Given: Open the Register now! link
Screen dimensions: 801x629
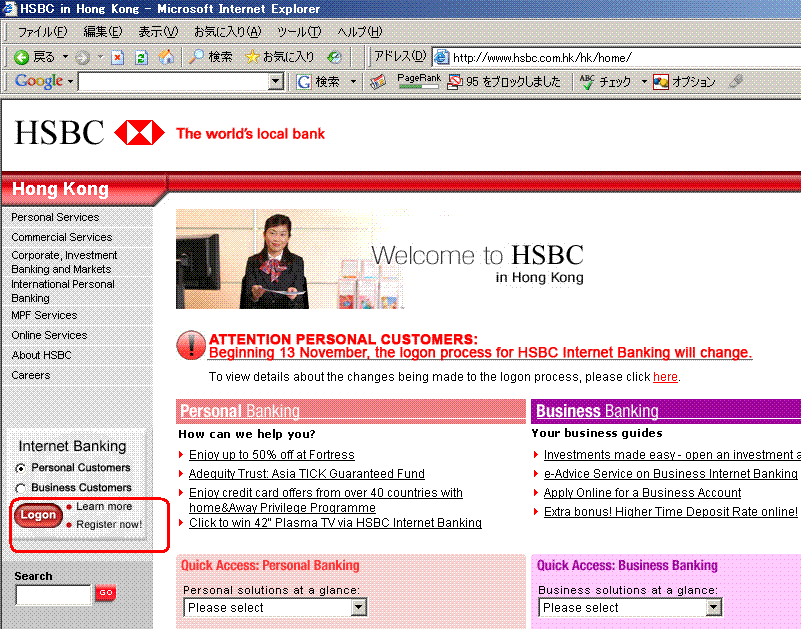Looking at the screenshot, I should [x=109, y=524].
